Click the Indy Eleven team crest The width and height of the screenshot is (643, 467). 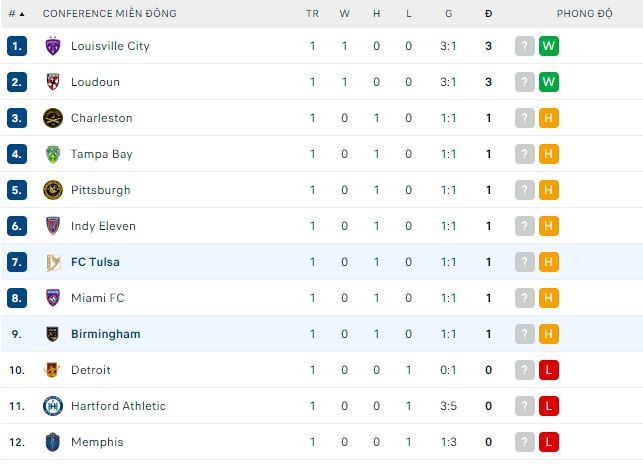[x=53, y=226]
